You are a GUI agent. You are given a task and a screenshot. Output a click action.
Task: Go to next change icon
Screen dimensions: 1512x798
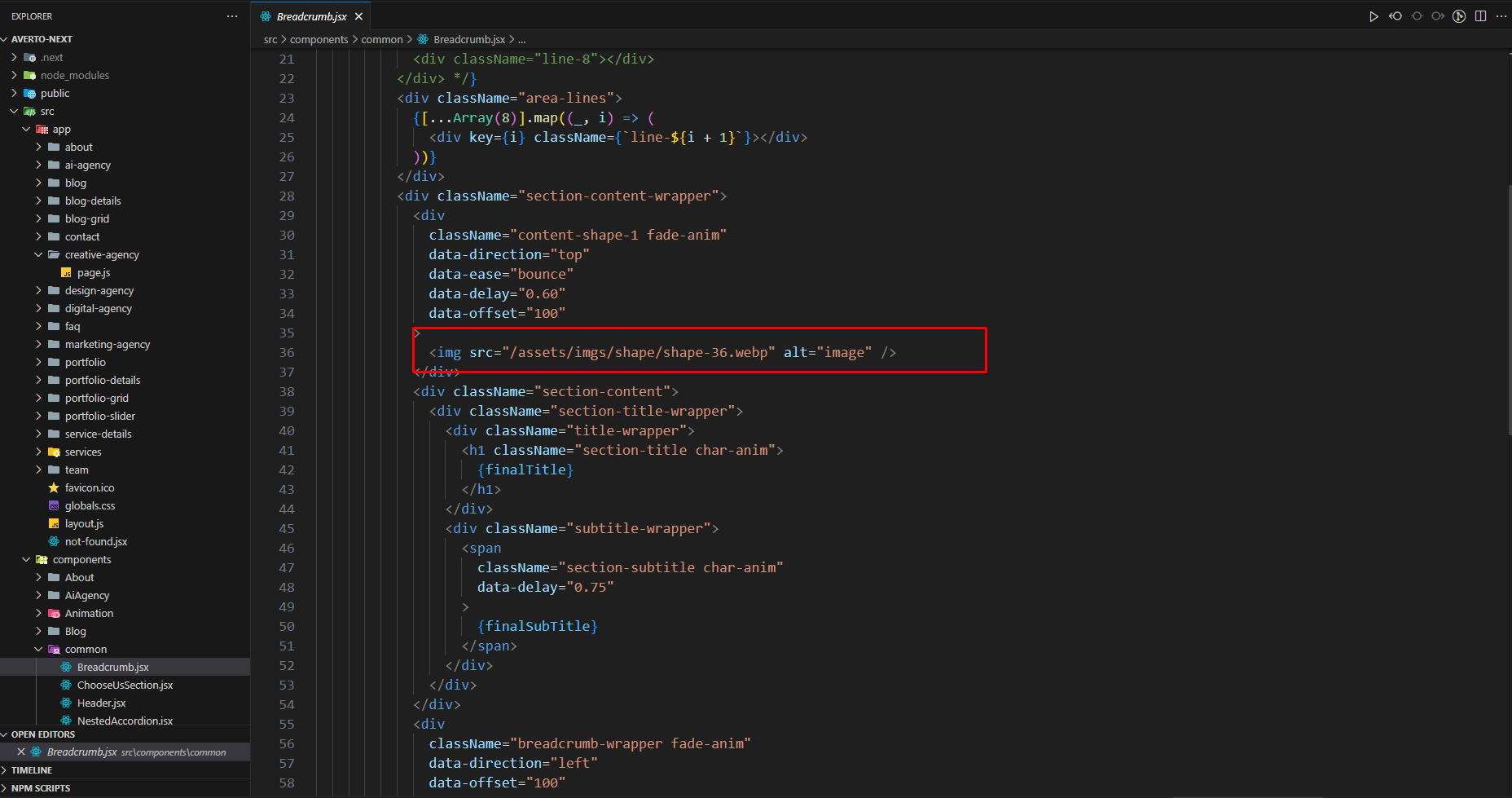coord(1438,16)
